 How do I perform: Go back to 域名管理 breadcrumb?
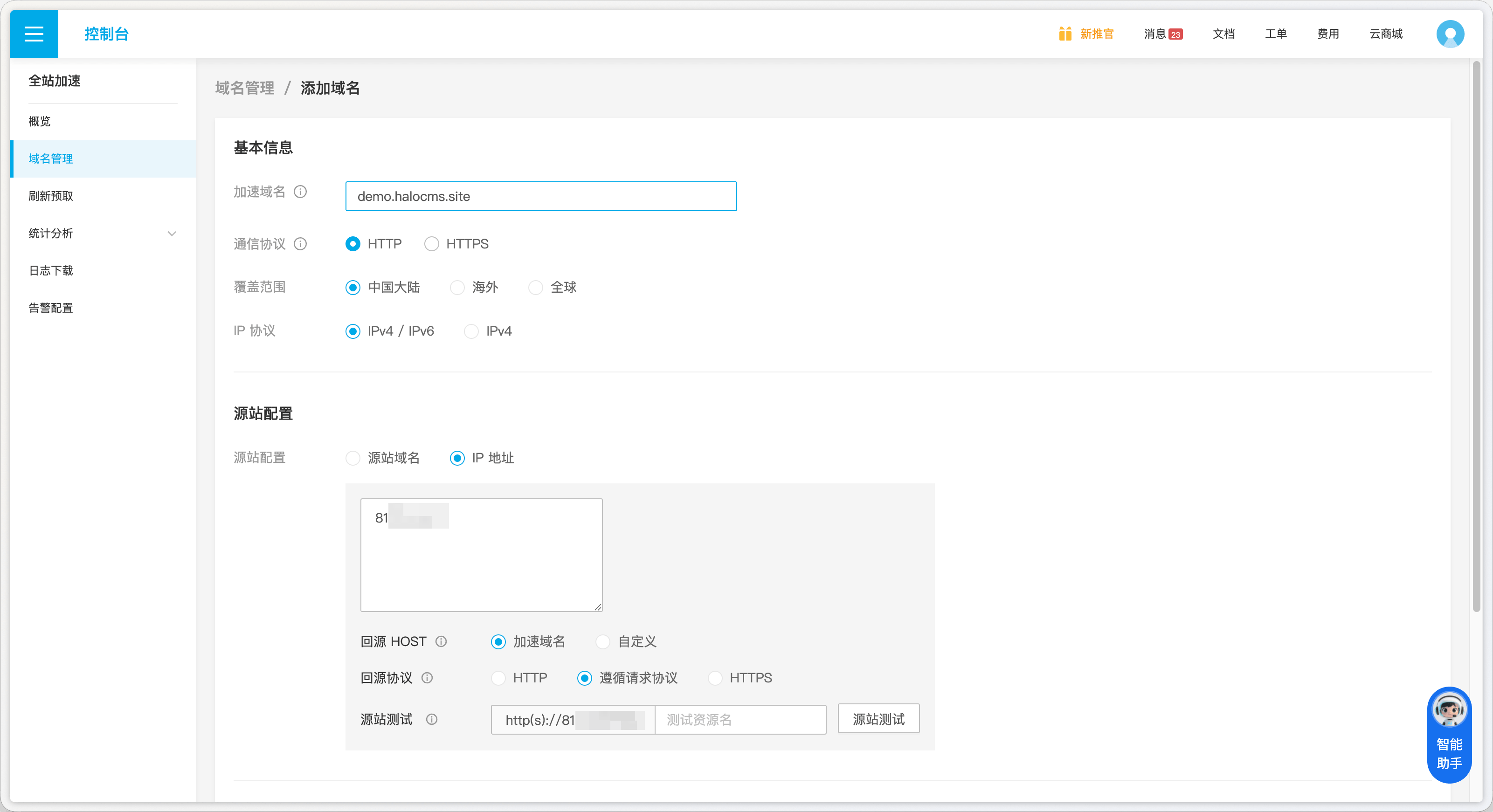point(245,88)
